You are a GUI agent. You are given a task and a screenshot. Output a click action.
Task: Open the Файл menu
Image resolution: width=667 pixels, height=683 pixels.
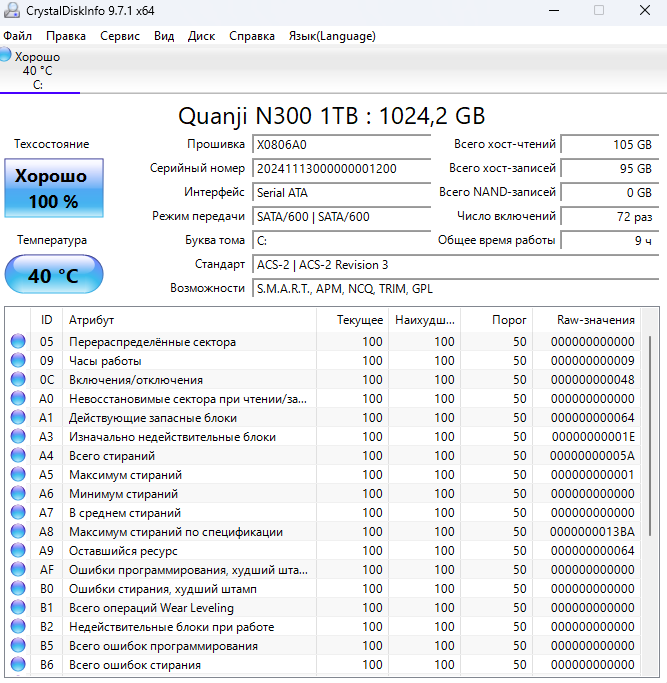pyautogui.click(x=17, y=36)
